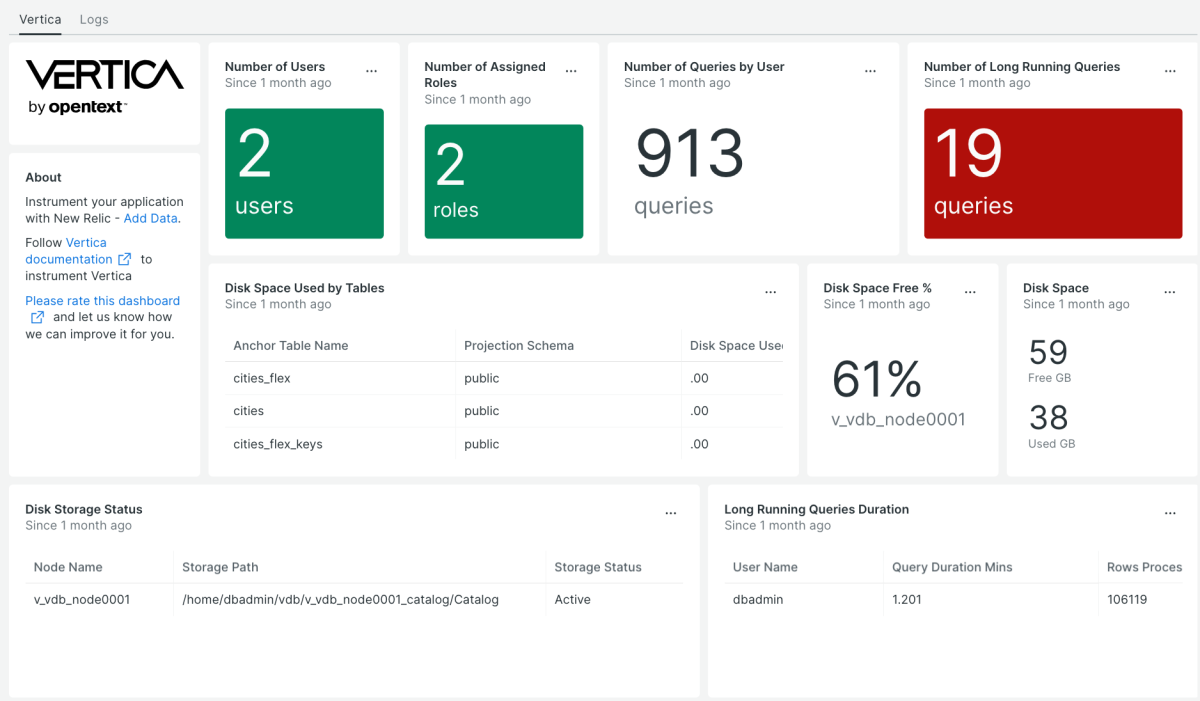Open widget menu for Disk Space Used by Tables

(770, 291)
